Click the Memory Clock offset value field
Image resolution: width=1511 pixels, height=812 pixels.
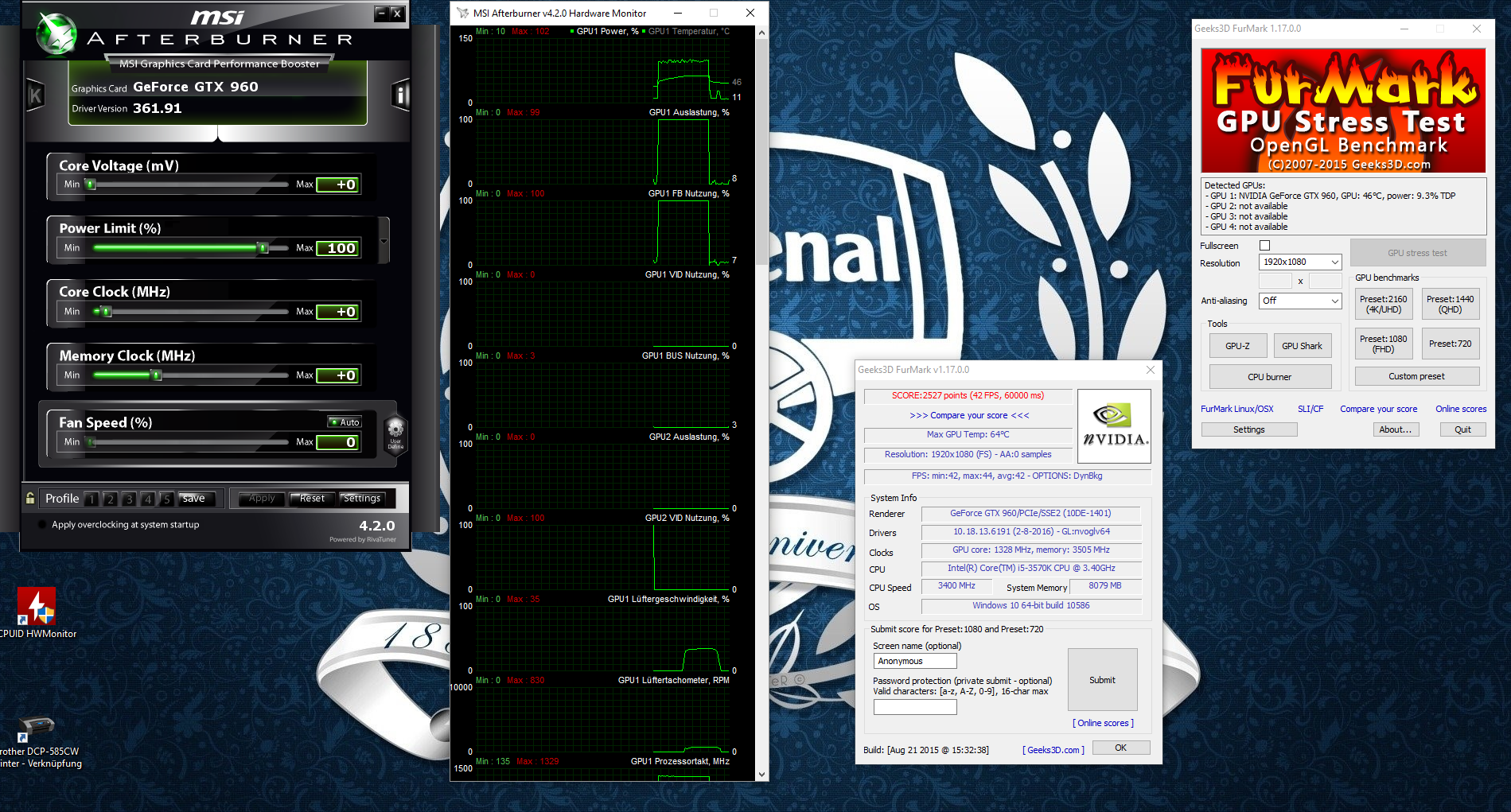[338, 375]
